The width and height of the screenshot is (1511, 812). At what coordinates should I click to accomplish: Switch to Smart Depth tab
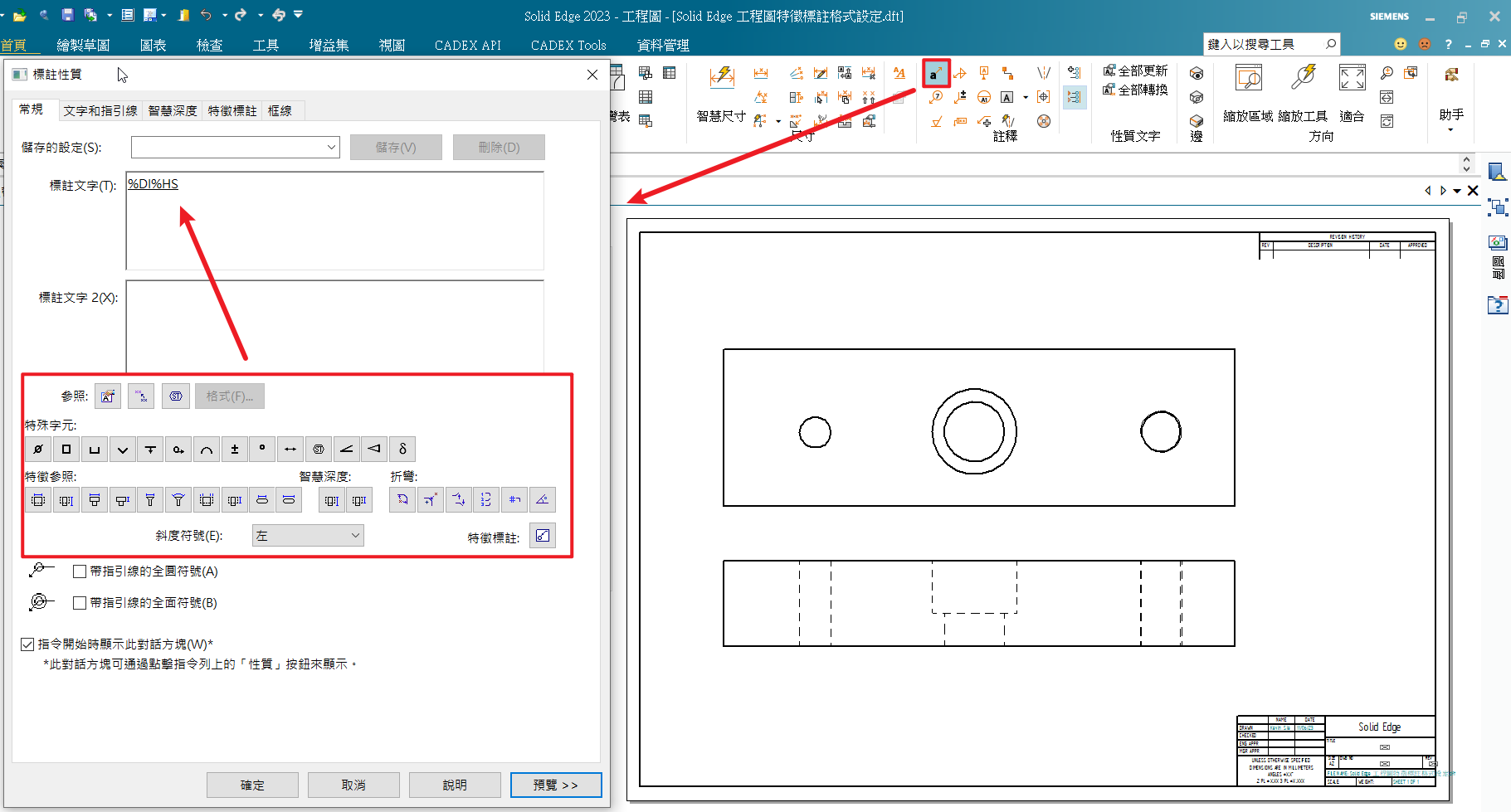tap(173, 110)
